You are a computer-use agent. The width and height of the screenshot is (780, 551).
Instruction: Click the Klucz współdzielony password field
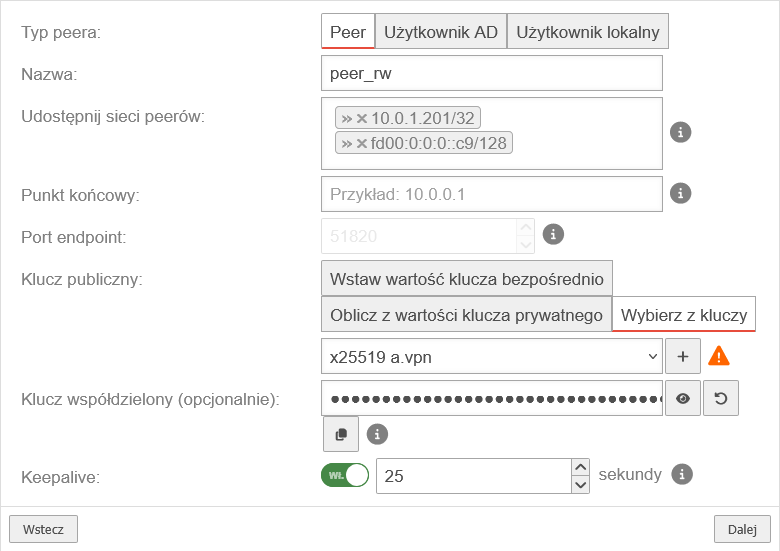coord(491,398)
